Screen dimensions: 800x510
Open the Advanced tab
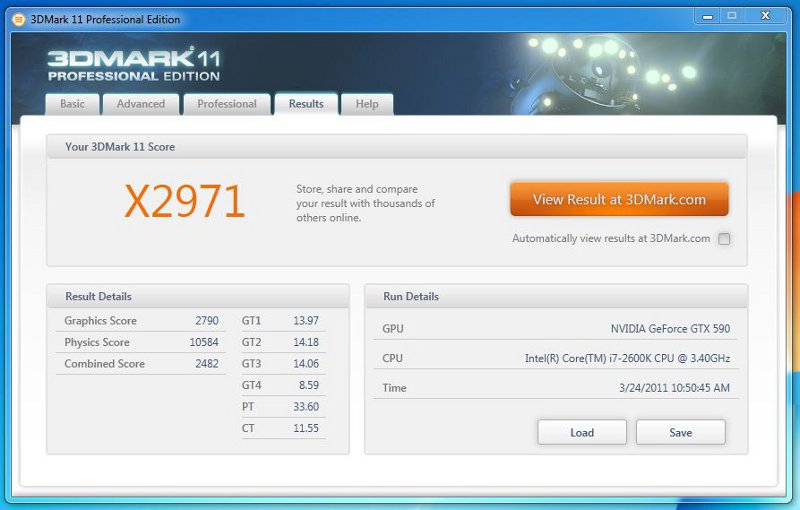point(141,104)
